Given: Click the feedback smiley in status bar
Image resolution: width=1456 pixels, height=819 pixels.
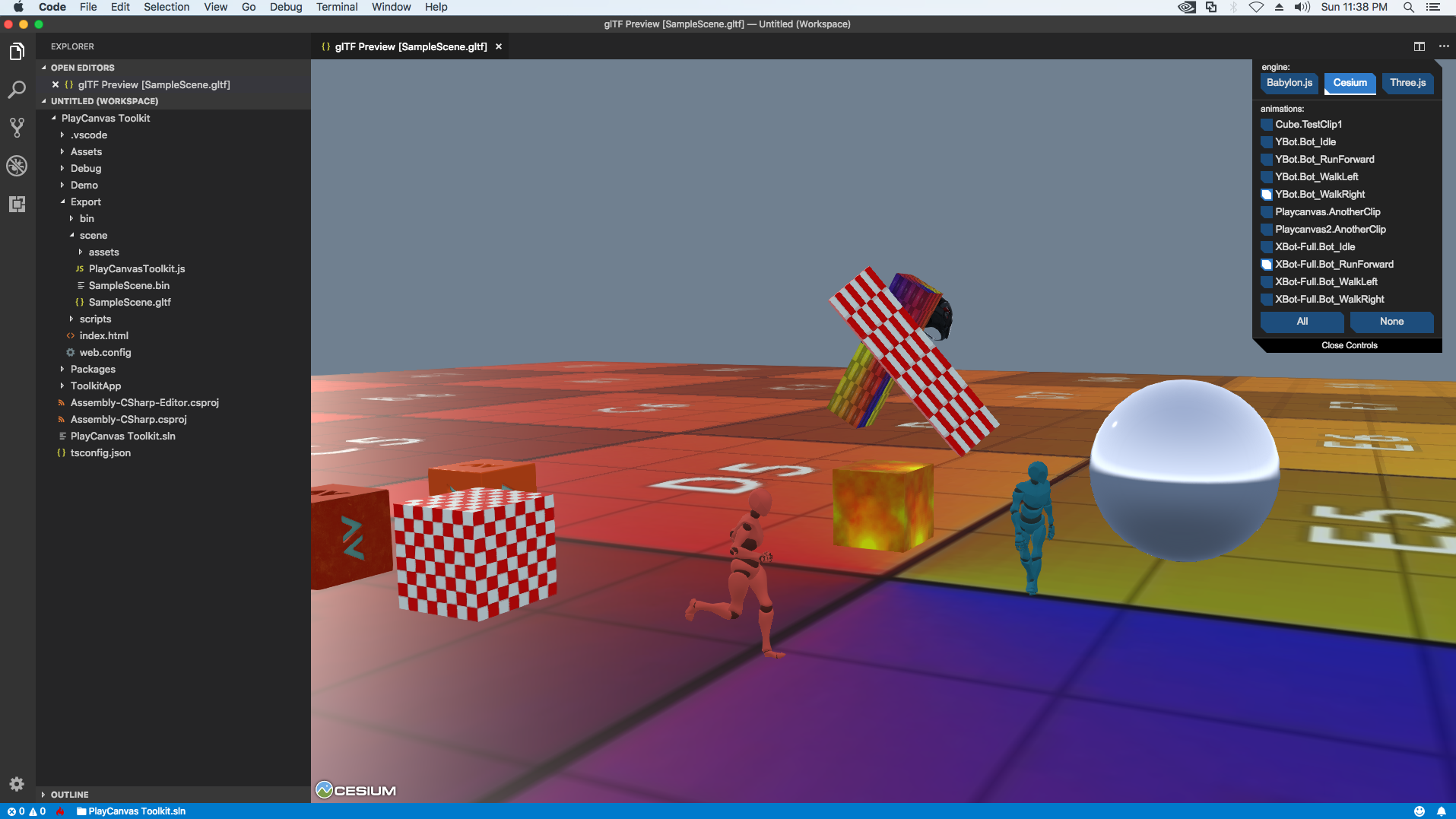Looking at the screenshot, I should click(1420, 811).
